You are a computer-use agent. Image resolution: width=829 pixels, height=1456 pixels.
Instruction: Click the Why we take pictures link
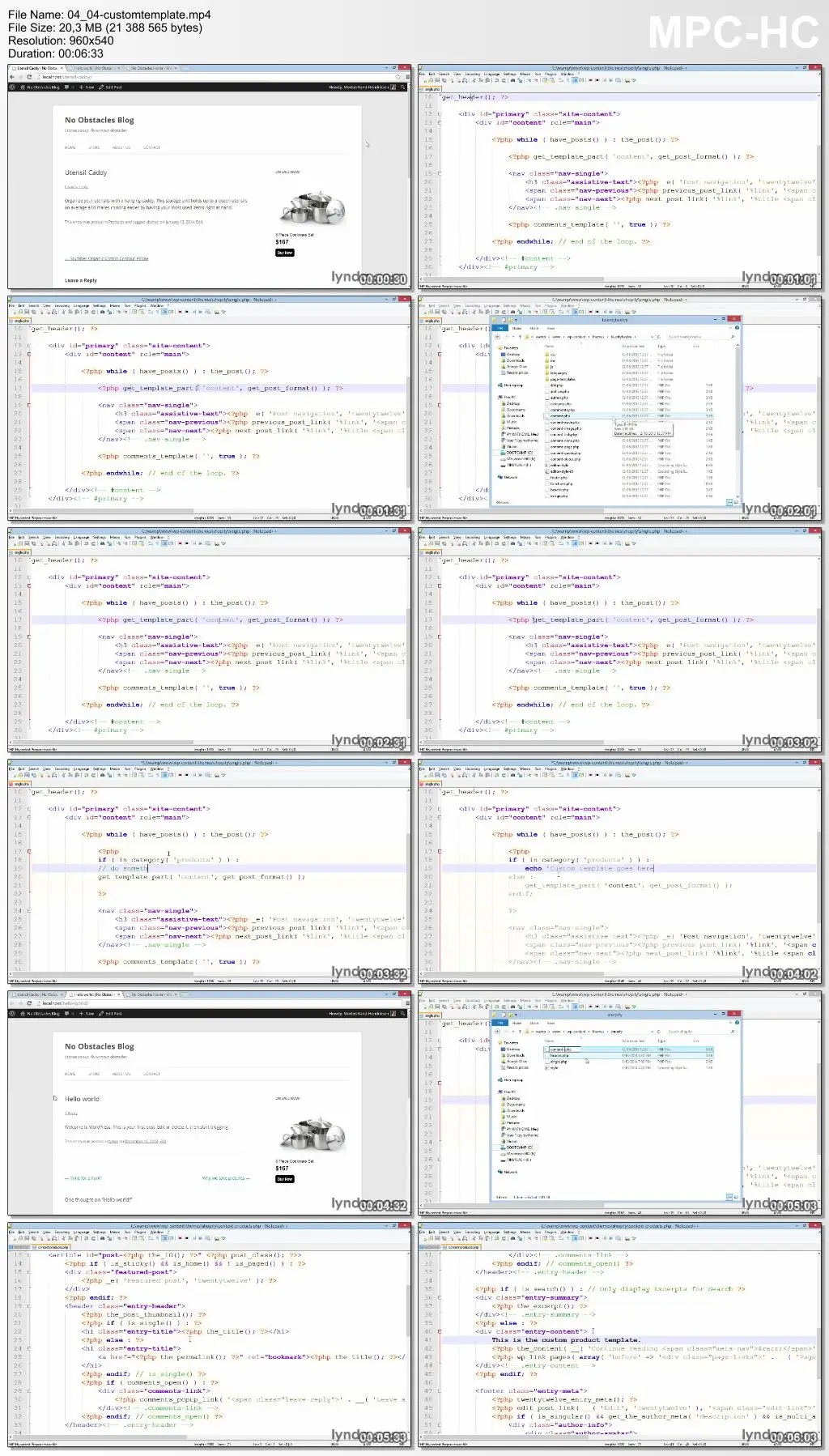coord(226,1178)
